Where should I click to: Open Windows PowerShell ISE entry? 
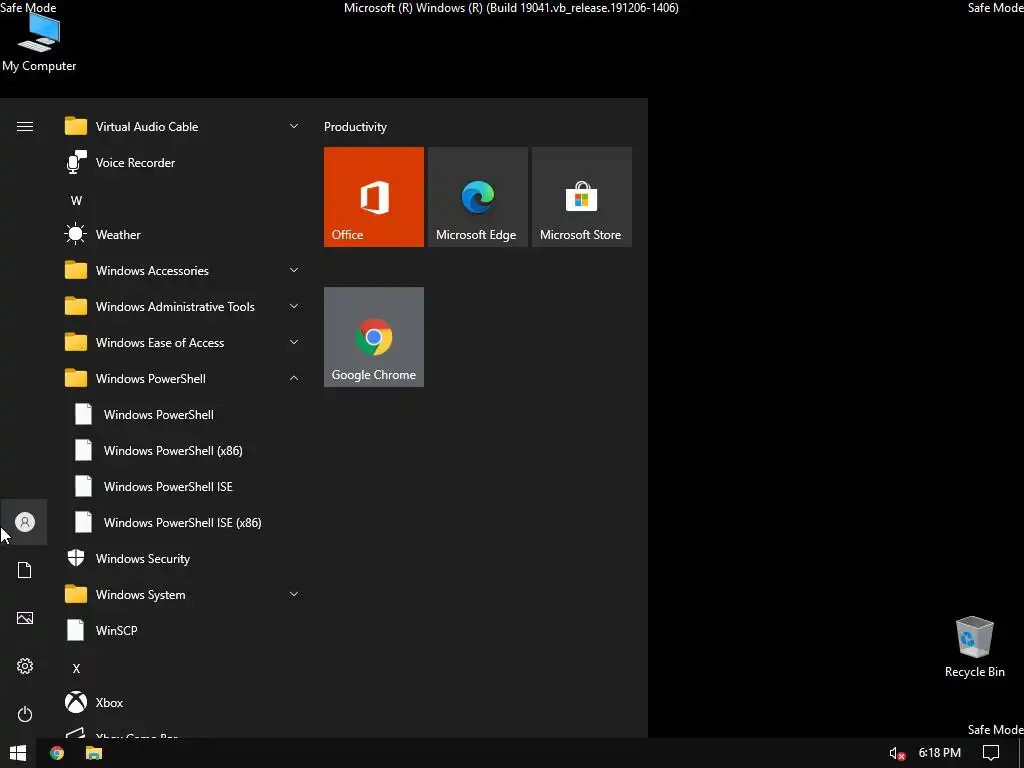[x=183, y=487]
